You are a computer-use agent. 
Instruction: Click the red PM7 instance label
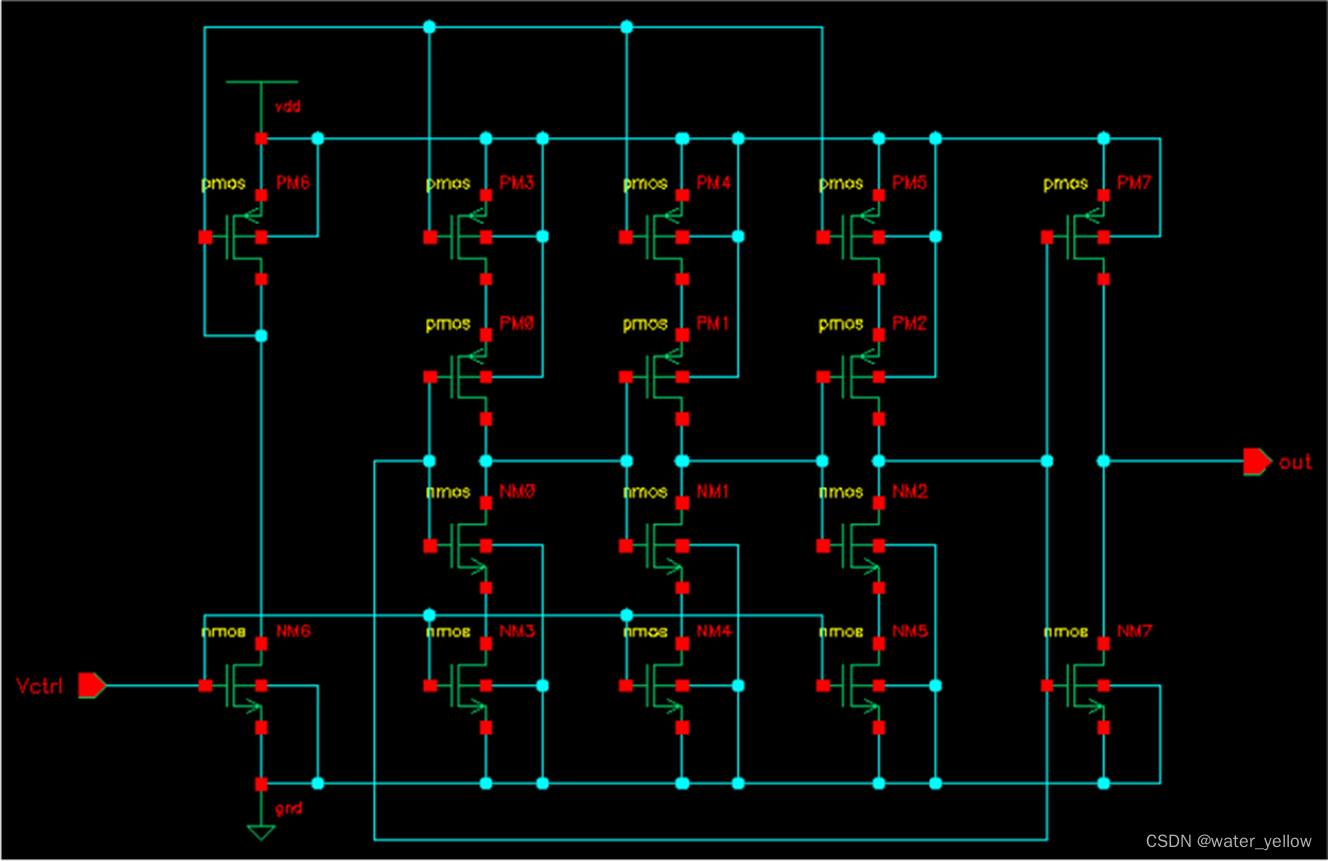[x=1135, y=184]
